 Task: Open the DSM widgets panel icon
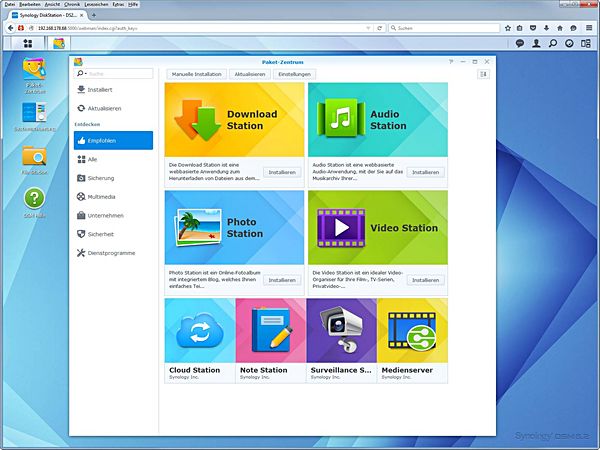coord(569,43)
